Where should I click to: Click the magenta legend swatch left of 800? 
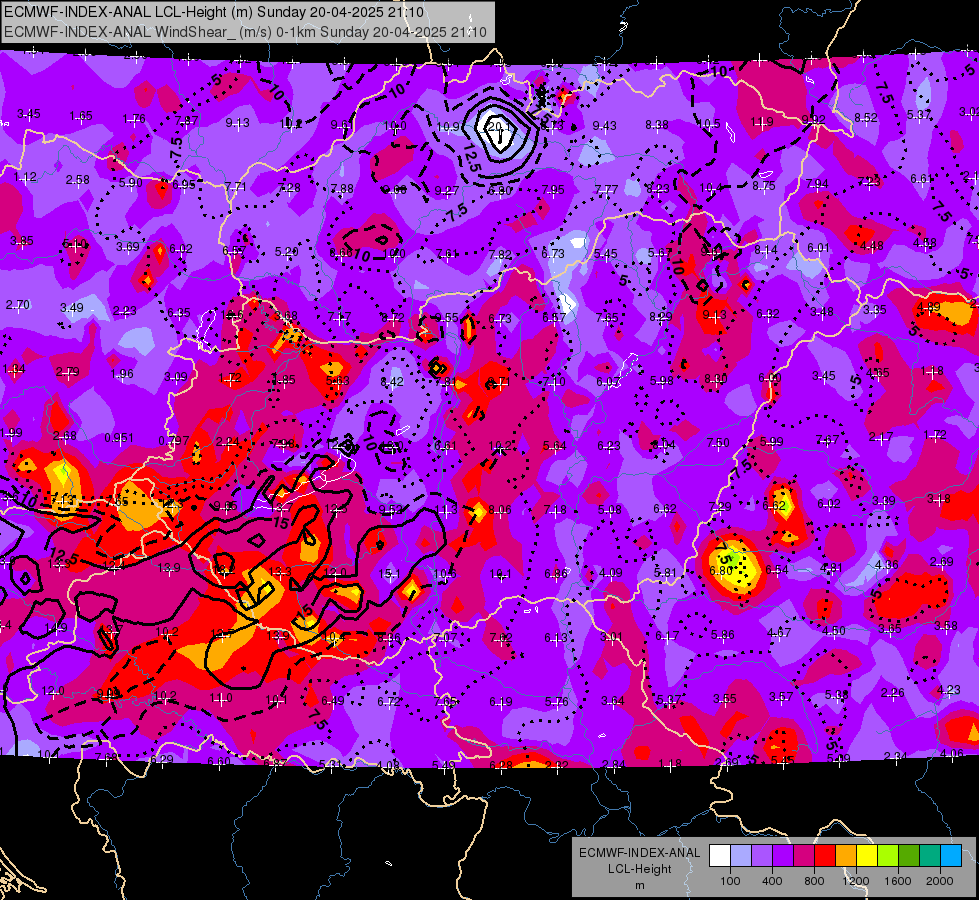tap(804, 856)
